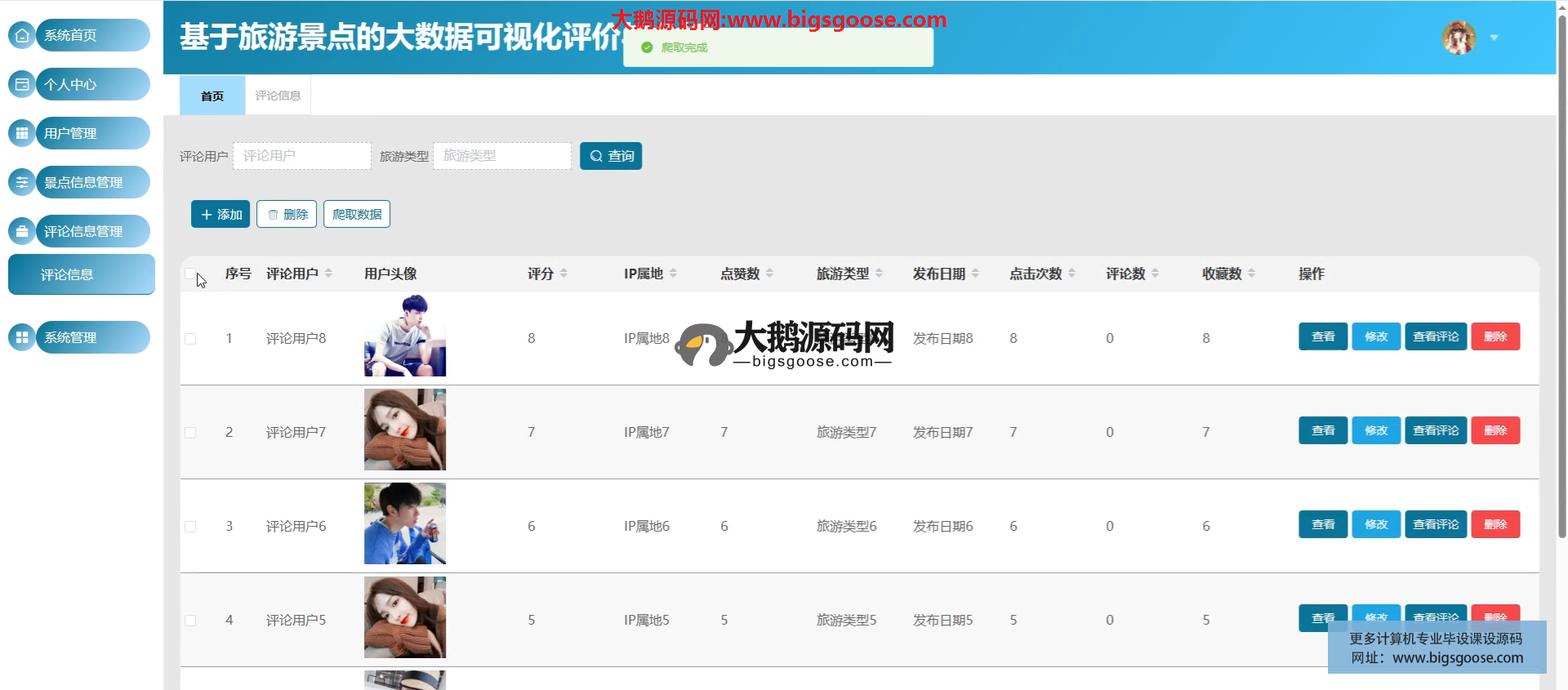Click 查看评论 for 评论用户7 row
This screenshot has height=690, width=1568.
[1436, 430]
